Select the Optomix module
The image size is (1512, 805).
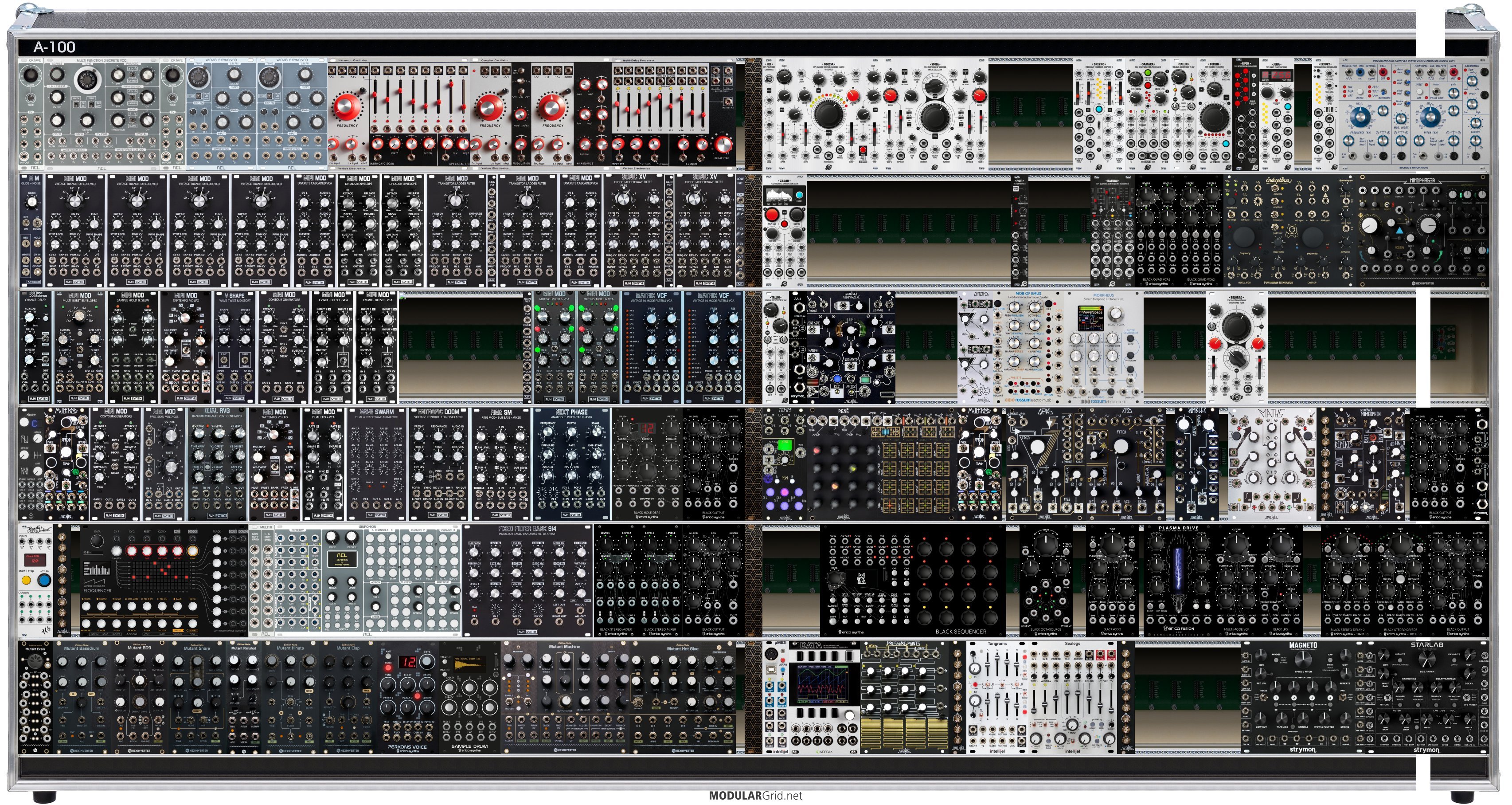(975, 347)
